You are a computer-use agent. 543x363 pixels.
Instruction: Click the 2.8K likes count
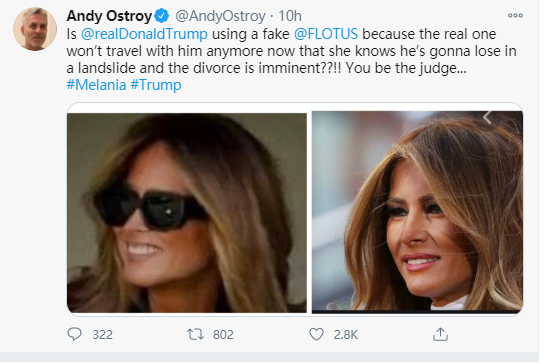(x=346, y=335)
